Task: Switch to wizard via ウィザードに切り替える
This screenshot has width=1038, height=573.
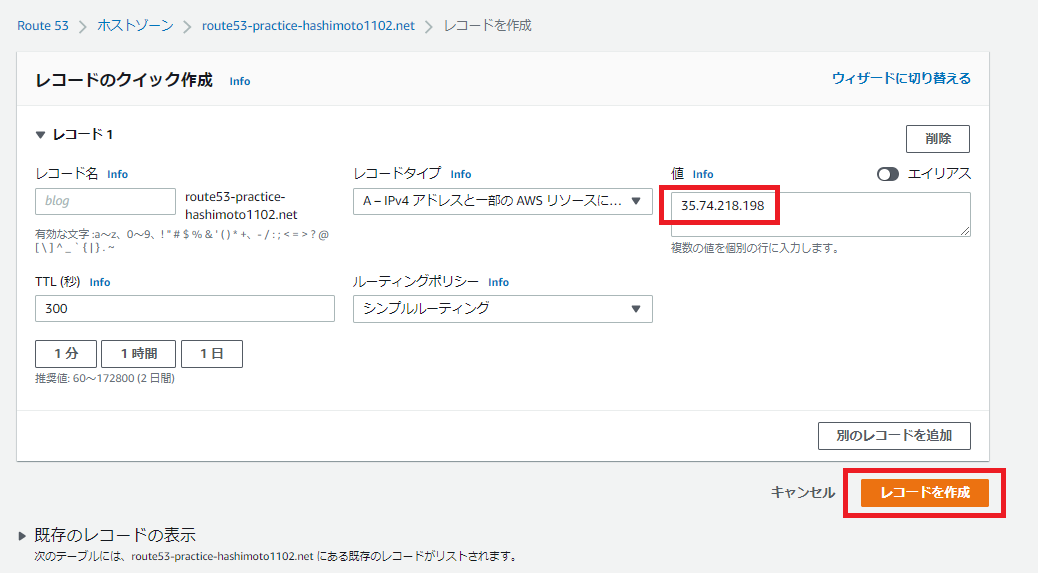Action: tap(901, 78)
